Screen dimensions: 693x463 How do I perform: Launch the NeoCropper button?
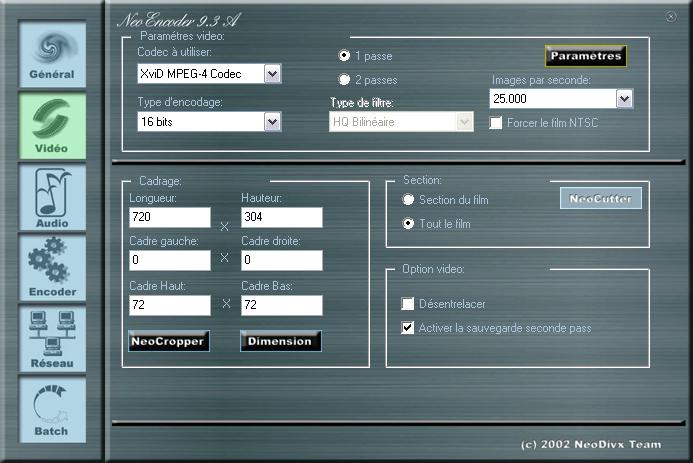click(169, 341)
